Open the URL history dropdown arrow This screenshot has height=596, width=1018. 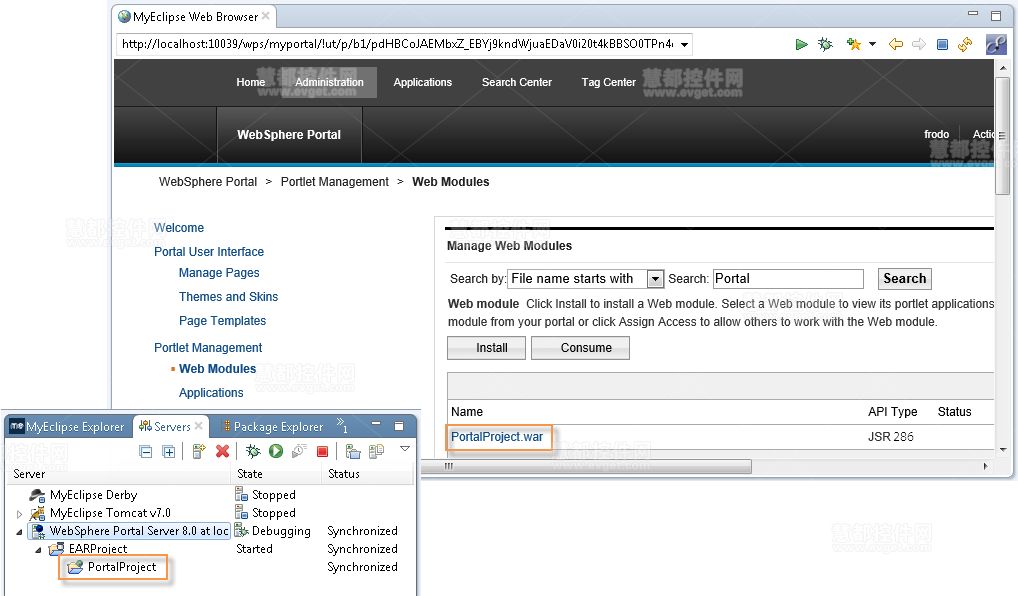tap(684, 45)
